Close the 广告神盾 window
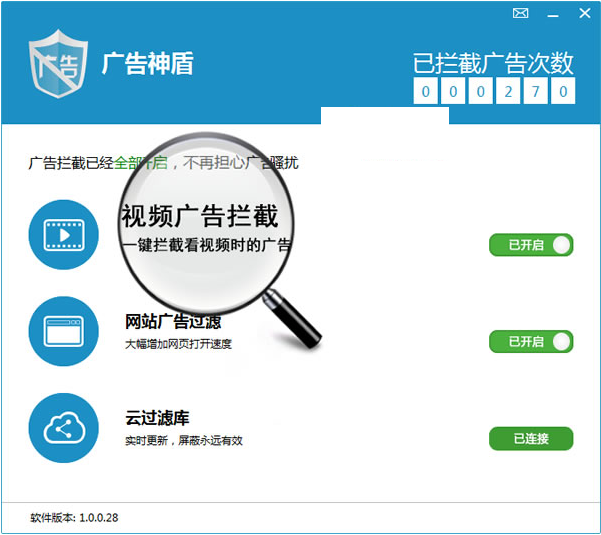The width and height of the screenshot is (601, 535). point(583,13)
